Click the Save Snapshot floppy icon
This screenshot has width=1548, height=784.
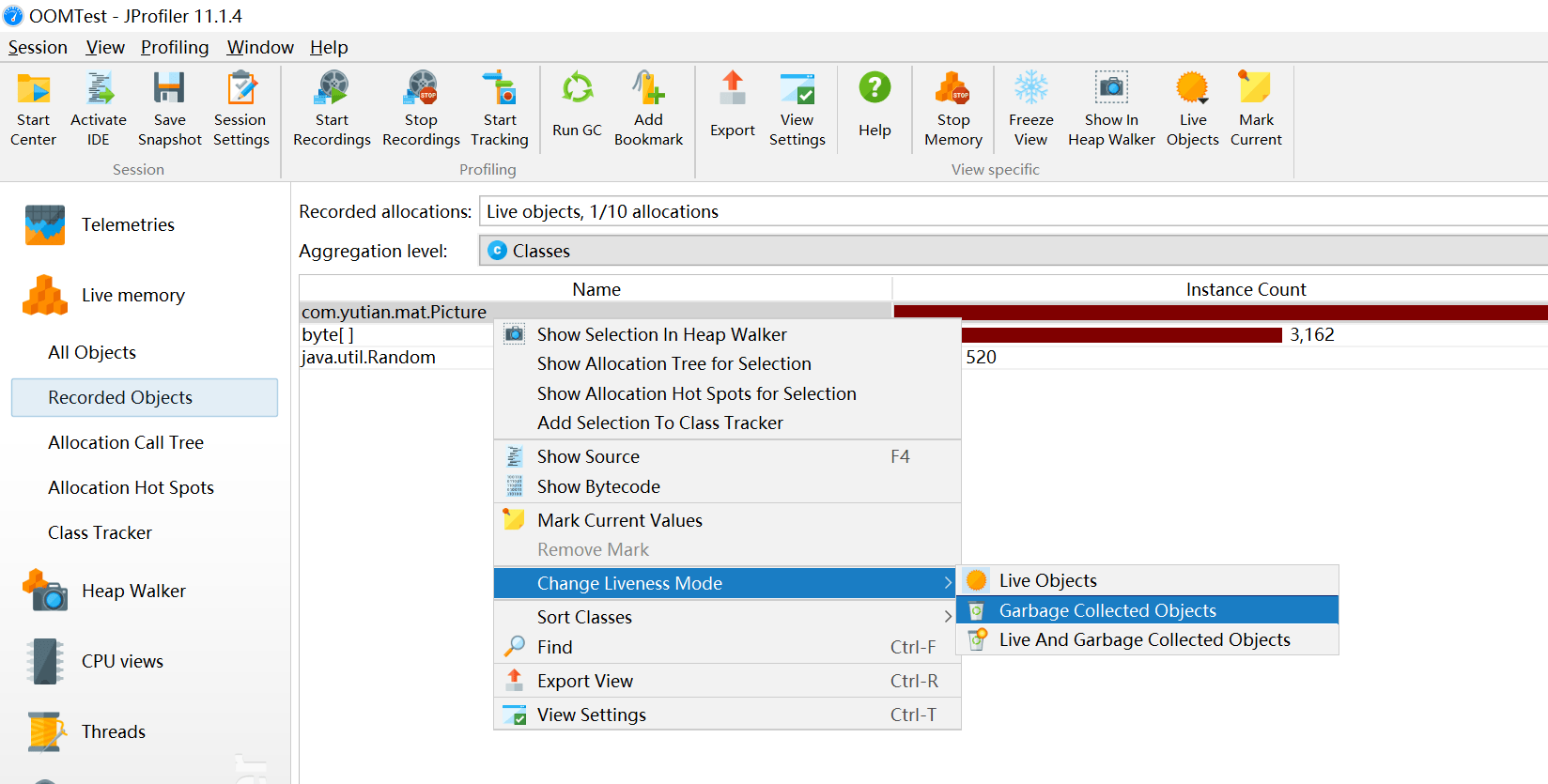click(x=169, y=90)
